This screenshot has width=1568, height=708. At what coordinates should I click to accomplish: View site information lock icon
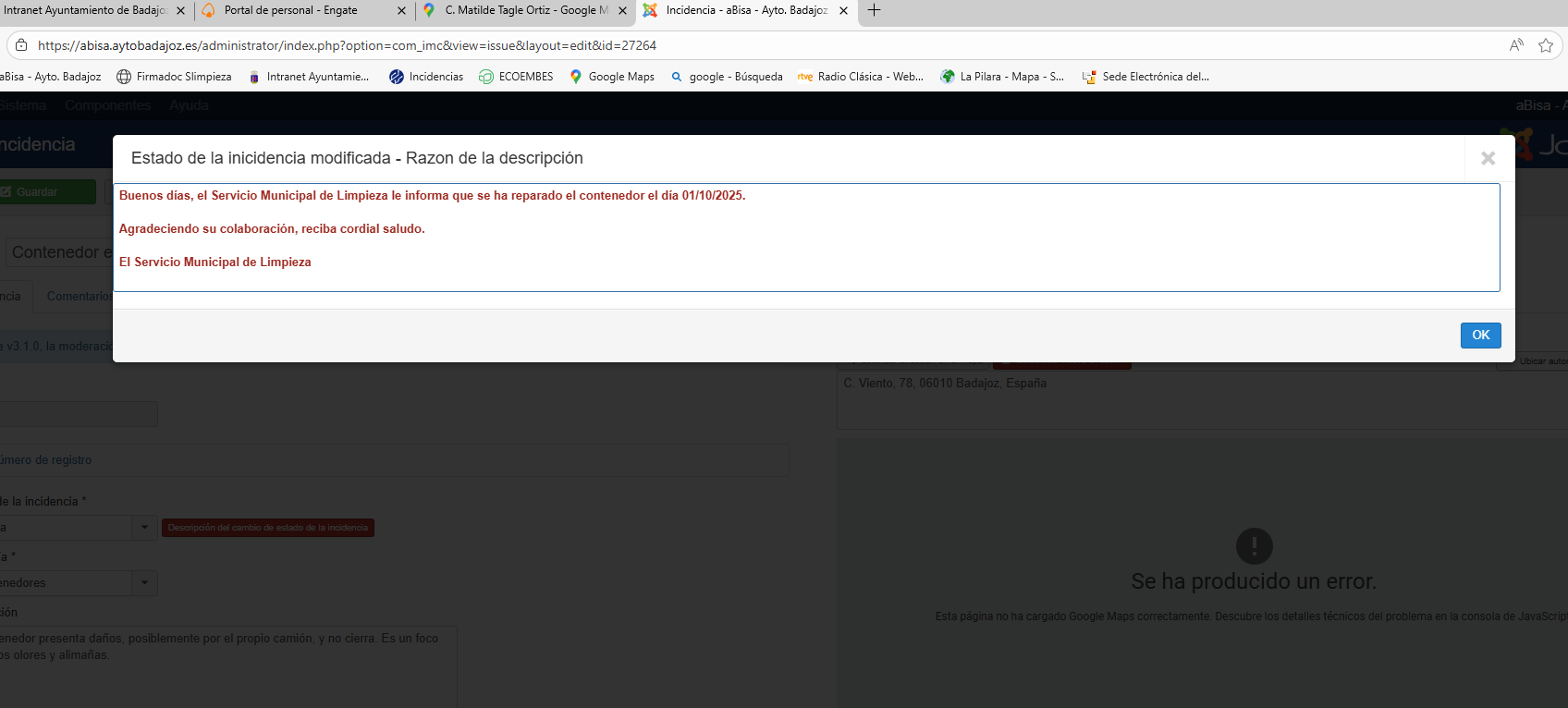pos(21,45)
